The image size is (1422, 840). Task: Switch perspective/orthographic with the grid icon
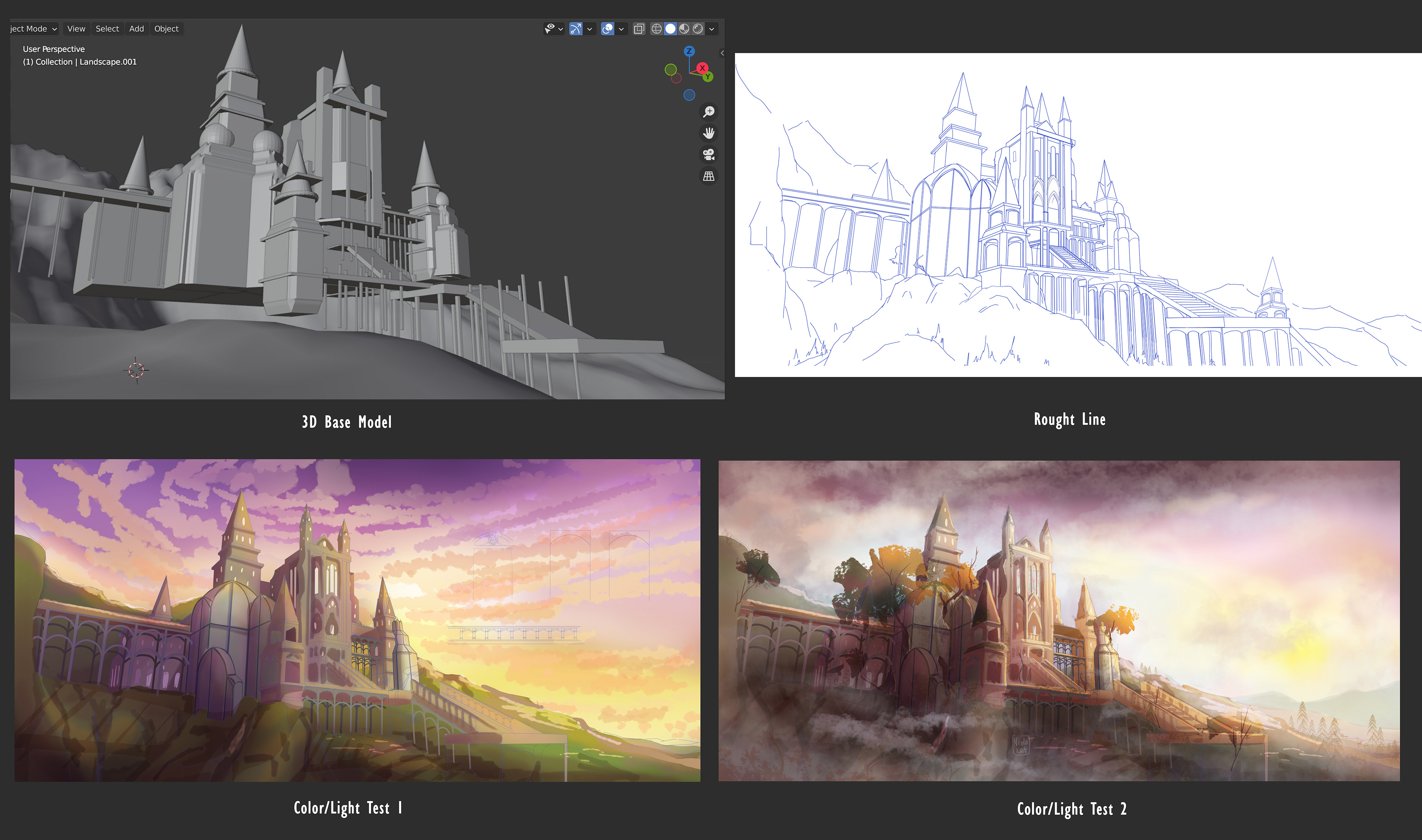coord(708,176)
